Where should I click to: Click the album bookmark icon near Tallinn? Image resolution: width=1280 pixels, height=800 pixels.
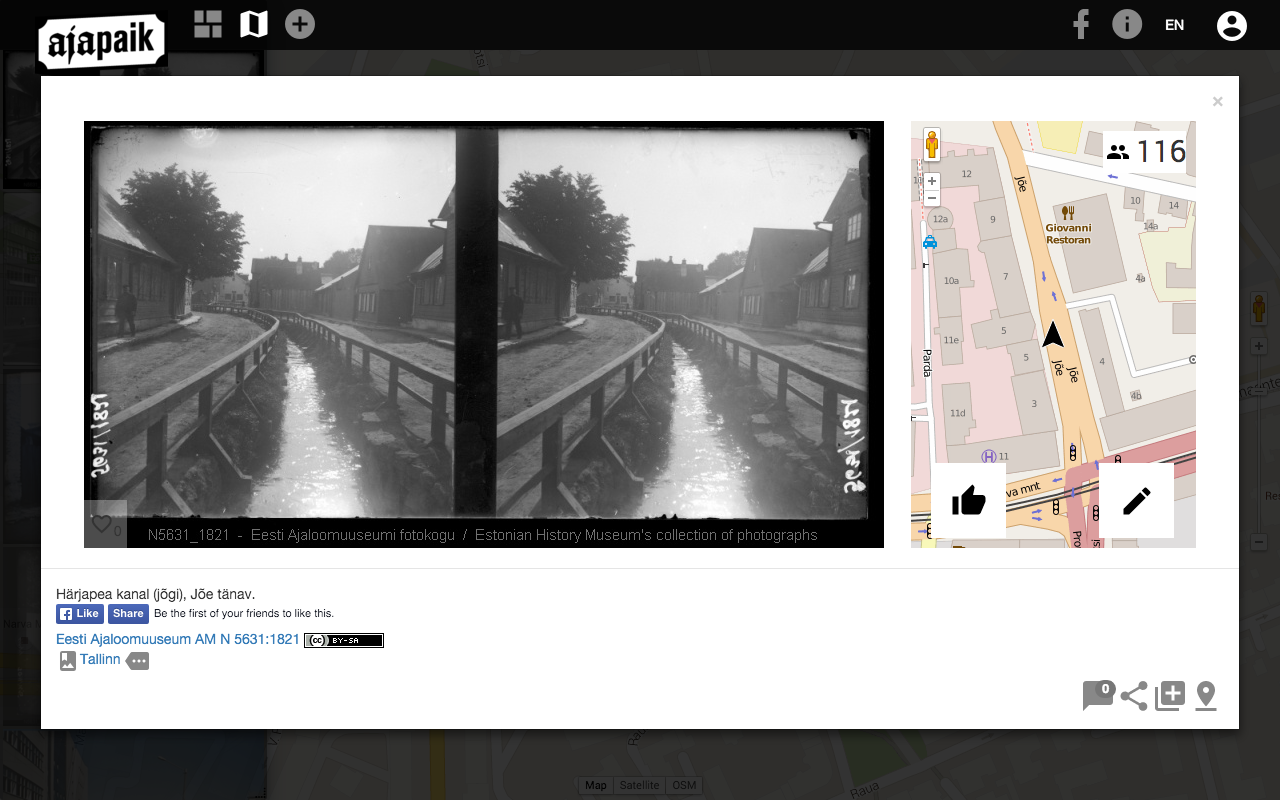pyautogui.click(x=68, y=661)
